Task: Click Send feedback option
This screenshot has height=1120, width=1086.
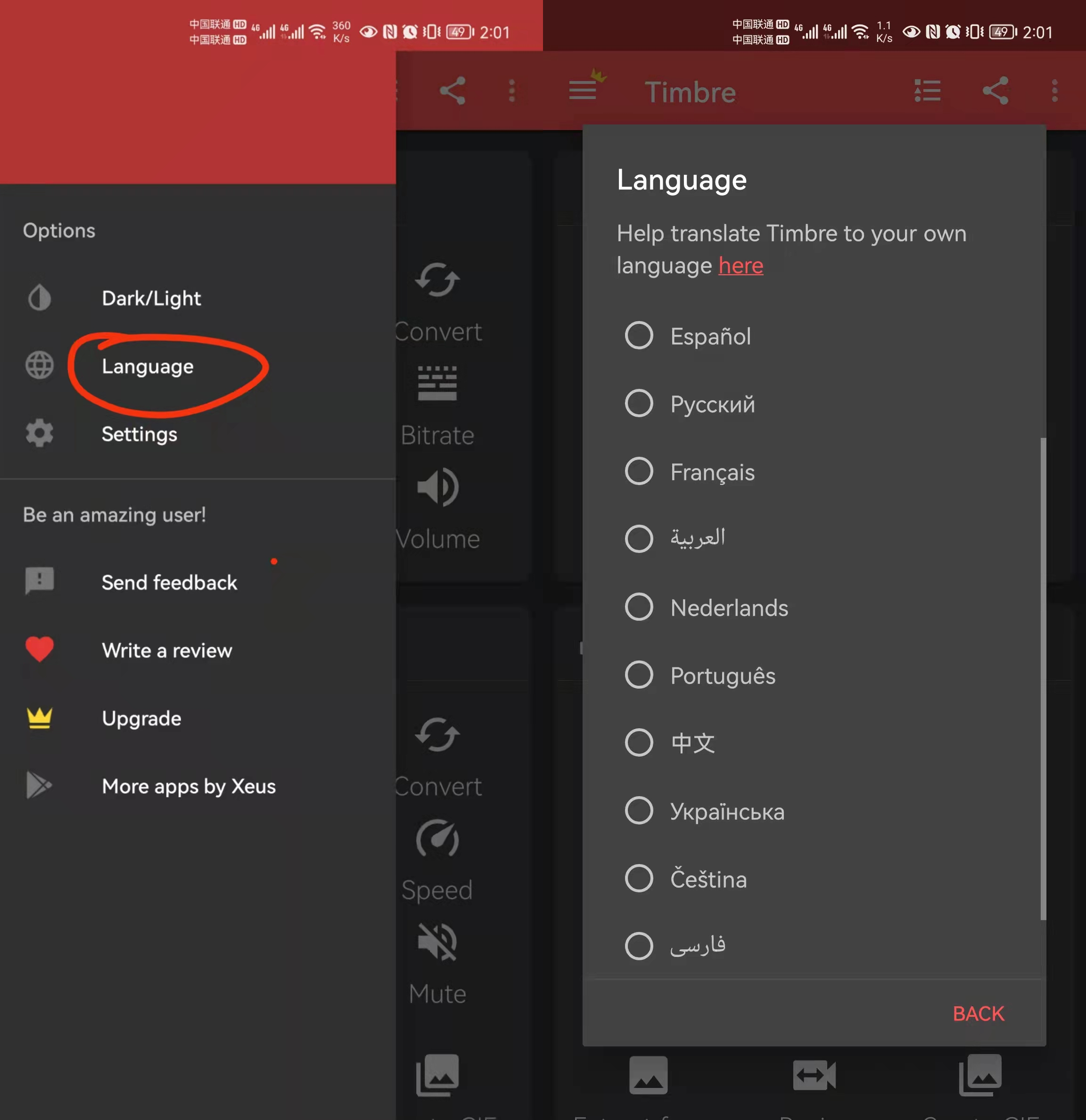Action: coord(169,582)
